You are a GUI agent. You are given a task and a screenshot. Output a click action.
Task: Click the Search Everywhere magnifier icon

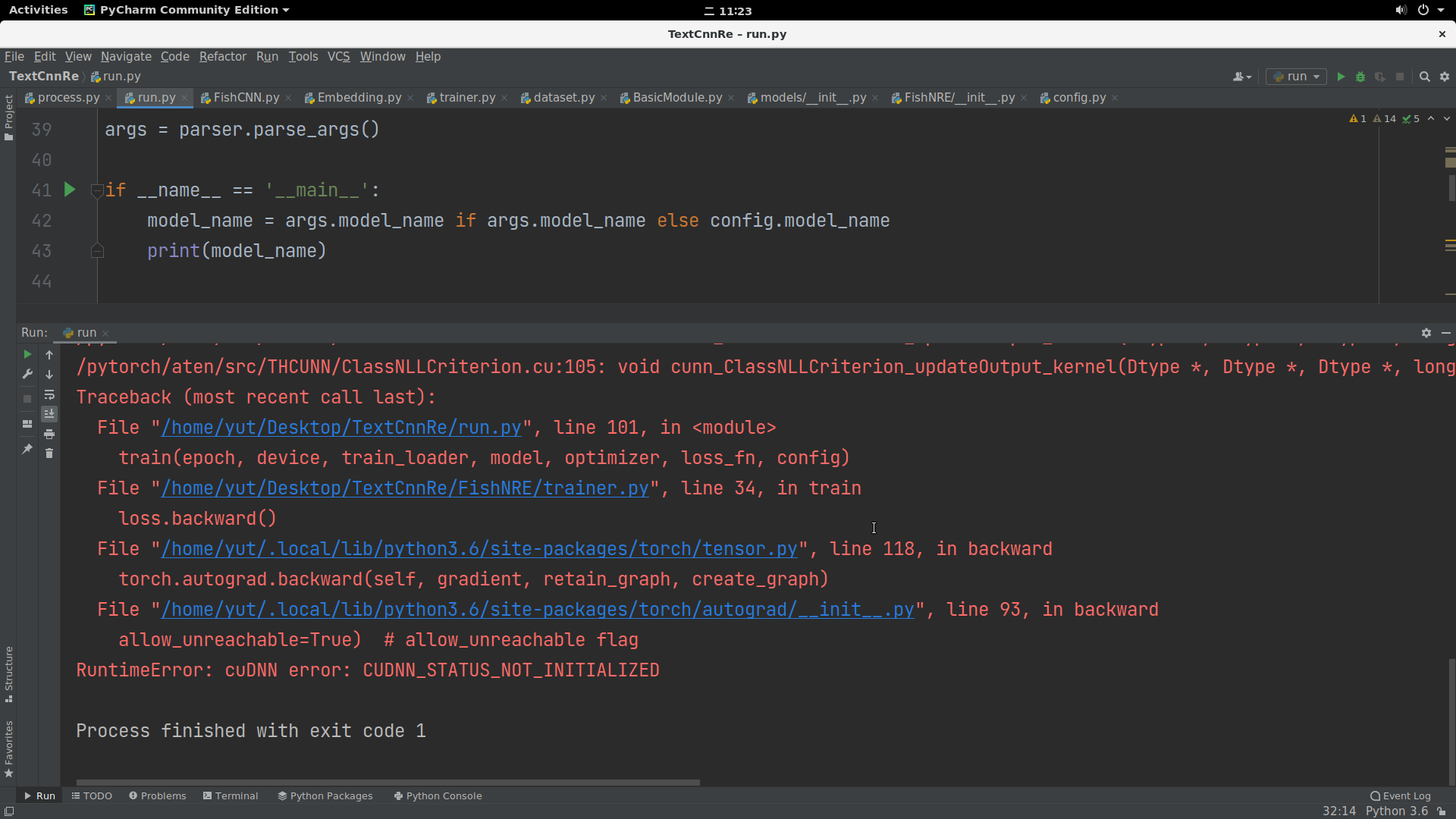click(1425, 77)
